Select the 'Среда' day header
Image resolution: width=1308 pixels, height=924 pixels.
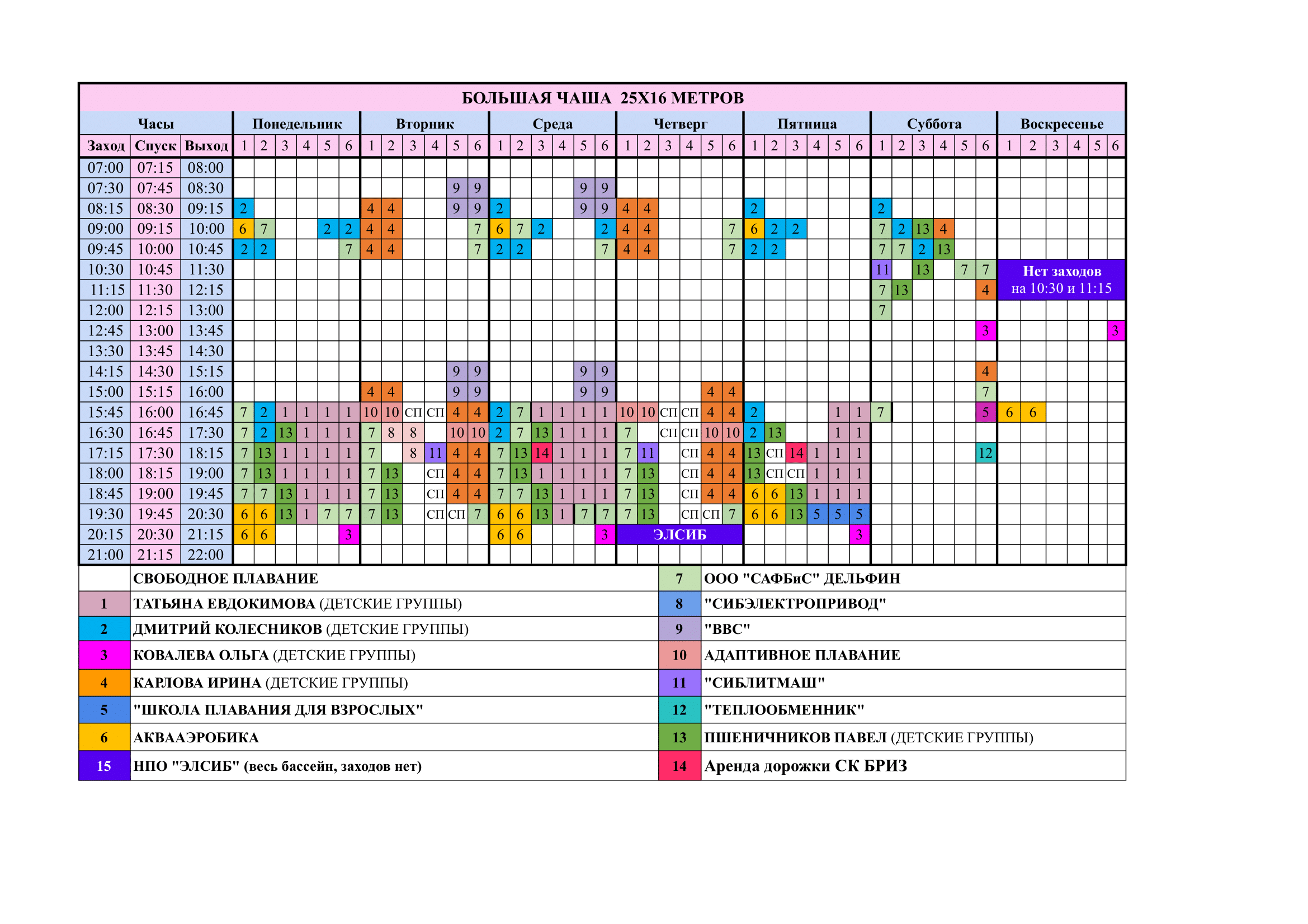pyautogui.click(x=552, y=124)
